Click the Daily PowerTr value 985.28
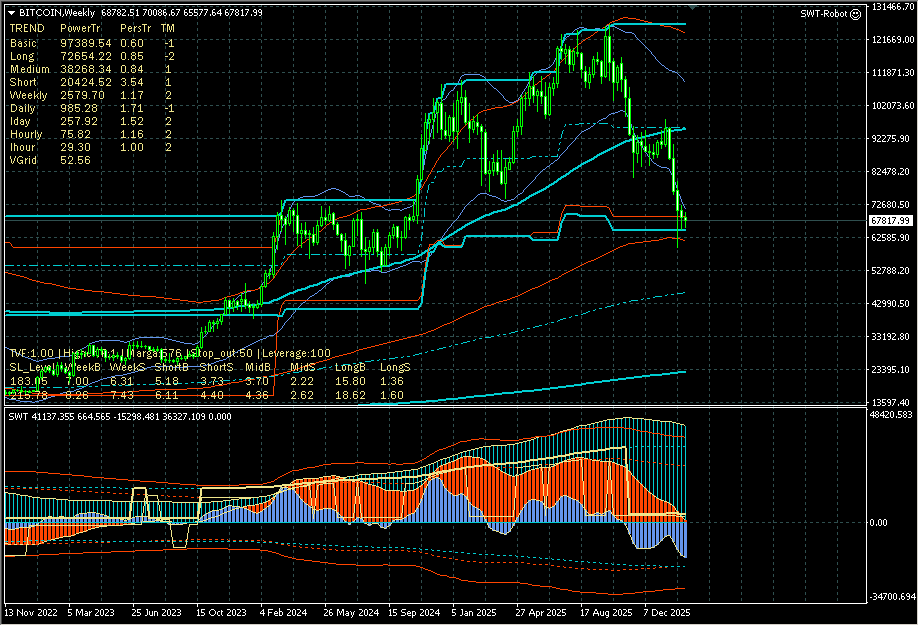 point(79,108)
